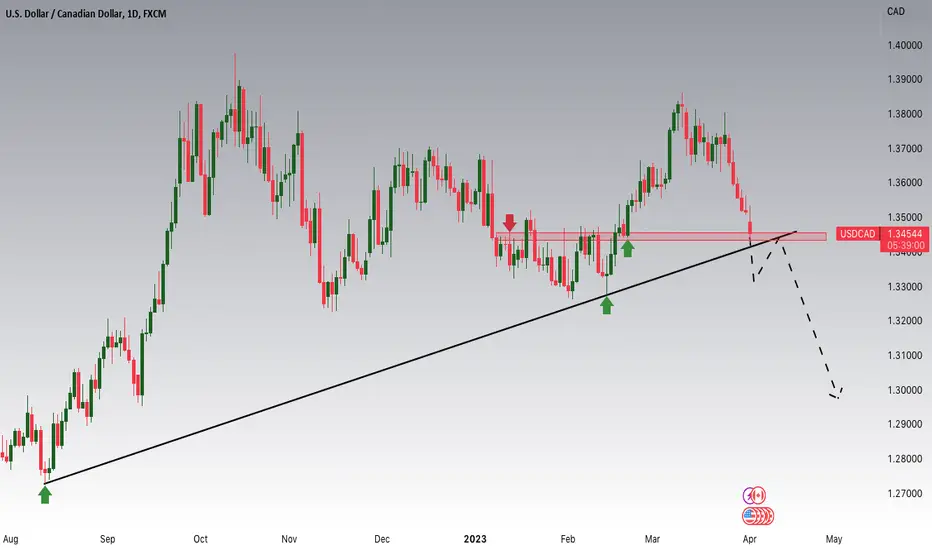Screen dimensions: 932x550
Task: Click the Aug label on time axis
Action: 11,539
